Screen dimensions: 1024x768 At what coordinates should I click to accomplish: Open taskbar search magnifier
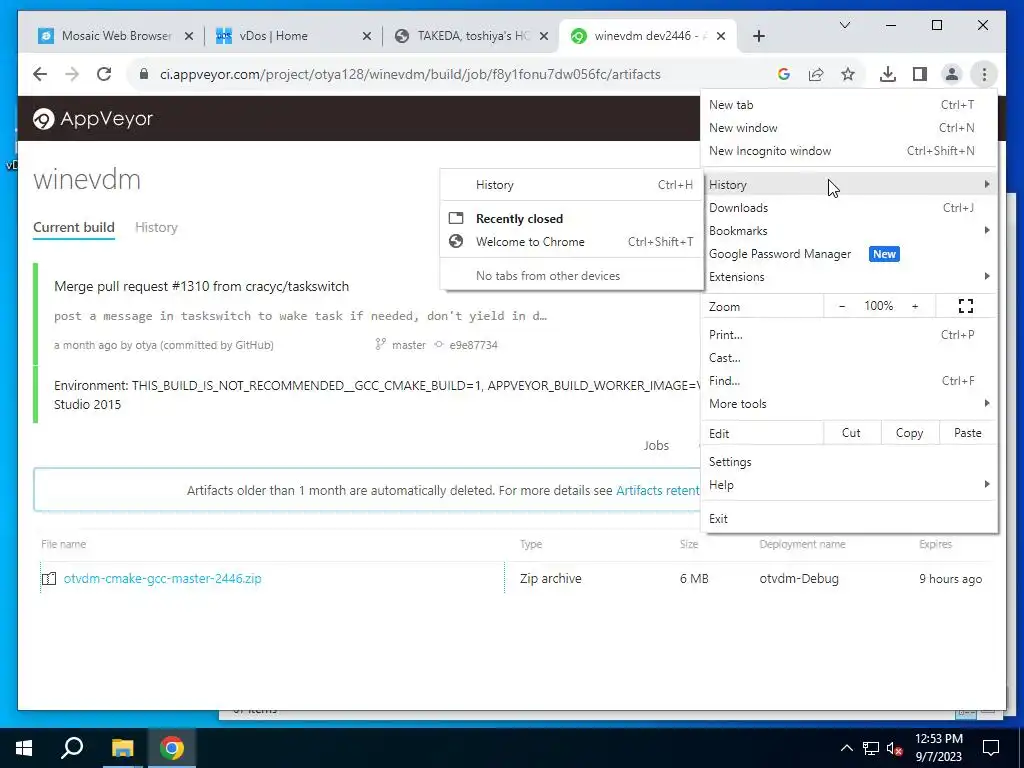pos(72,748)
